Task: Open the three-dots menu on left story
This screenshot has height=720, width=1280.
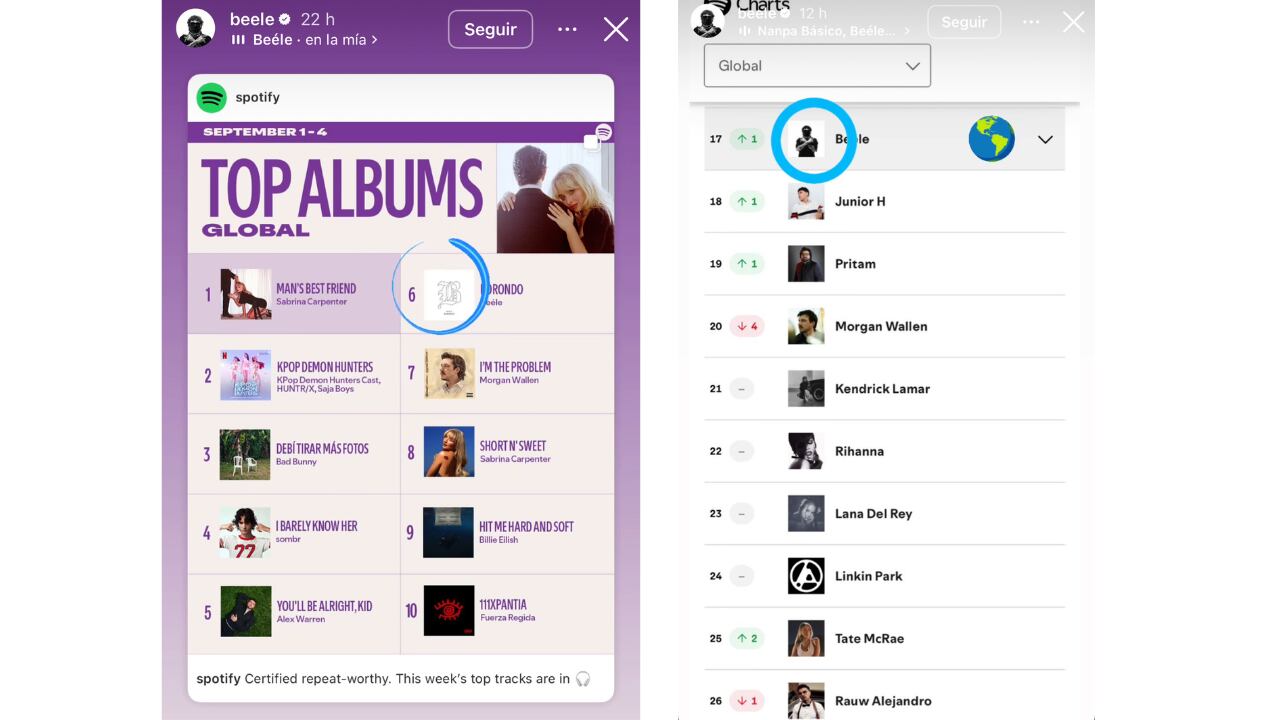Action: click(567, 29)
